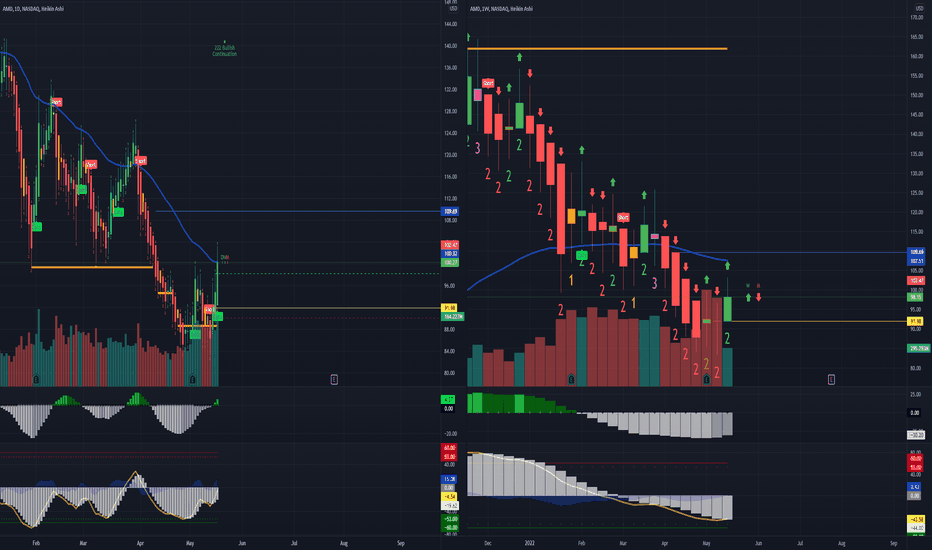Click the green 4.37 indicator value label
This screenshot has width=932, height=550.
tap(448, 400)
